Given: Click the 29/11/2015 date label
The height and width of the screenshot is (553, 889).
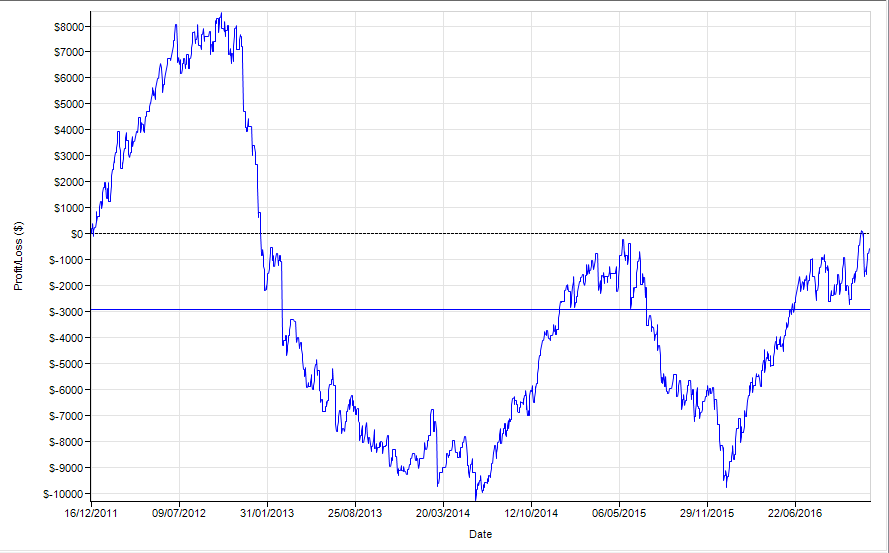Looking at the screenshot, I should [707, 513].
